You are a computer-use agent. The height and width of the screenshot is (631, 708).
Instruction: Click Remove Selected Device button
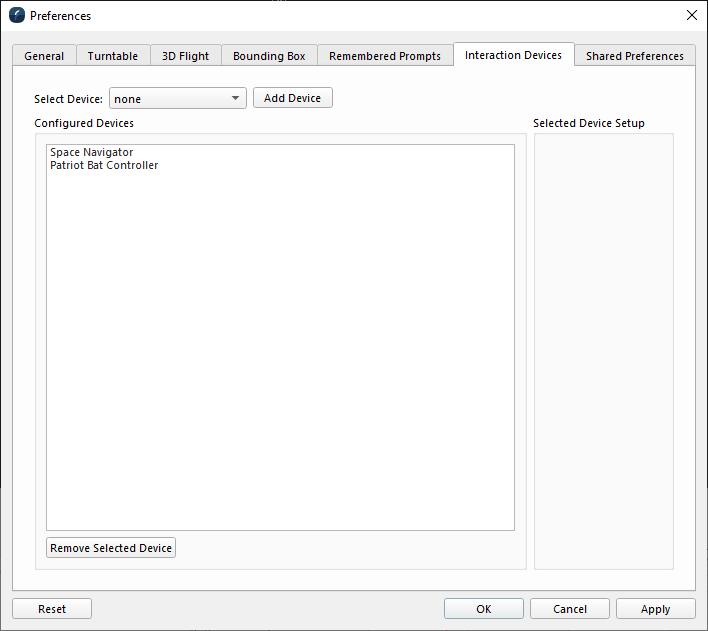click(x=111, y=547)
